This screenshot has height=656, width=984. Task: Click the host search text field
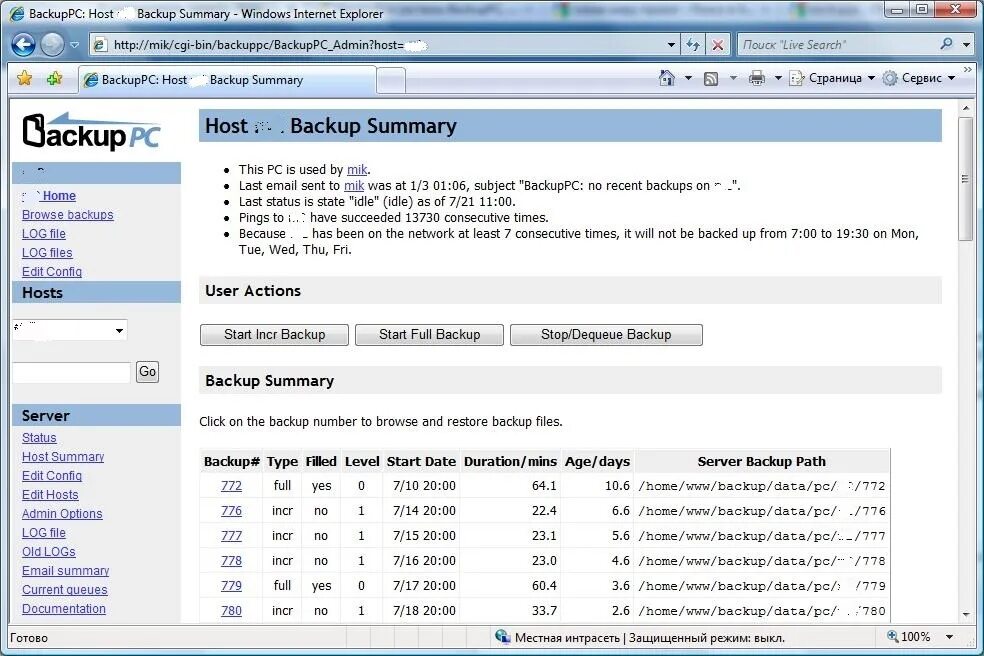pyautogui.click(x=71, y=372)
